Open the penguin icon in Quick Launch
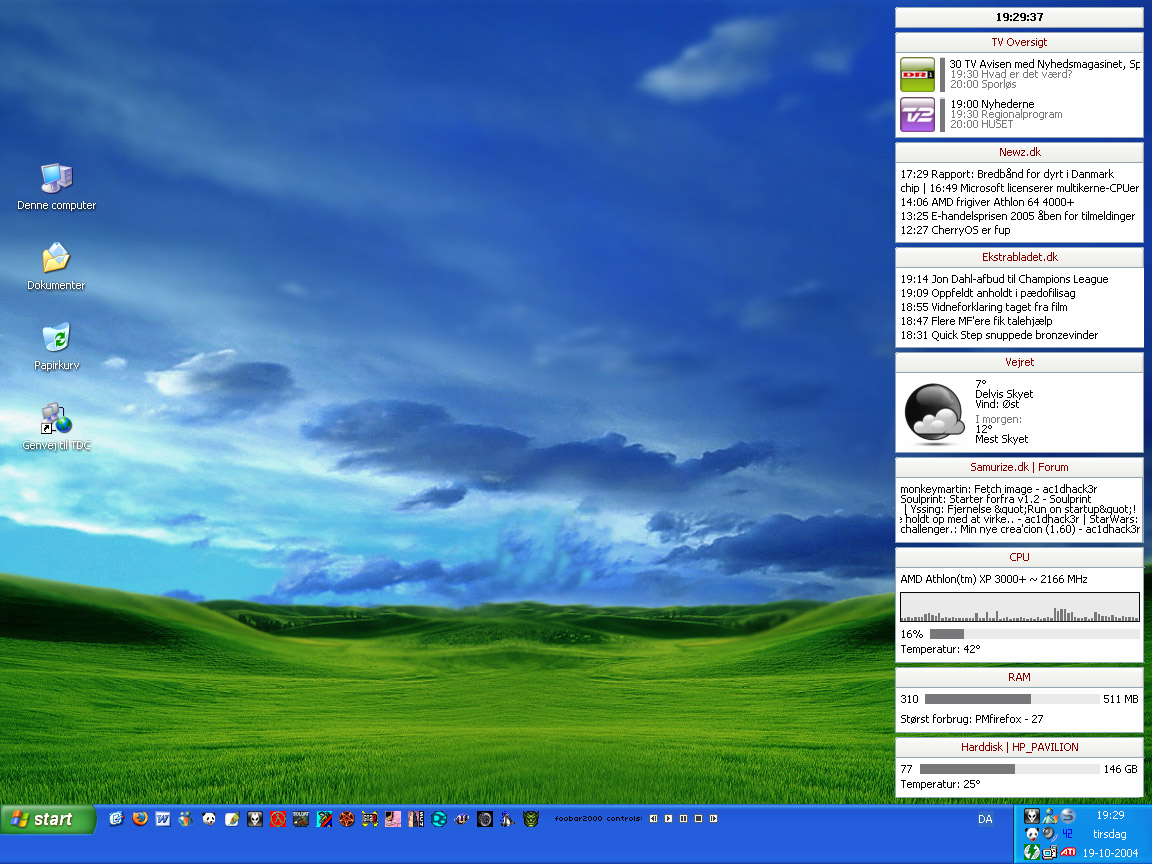Screen dimensions: 1152x864 click(508, 818)
